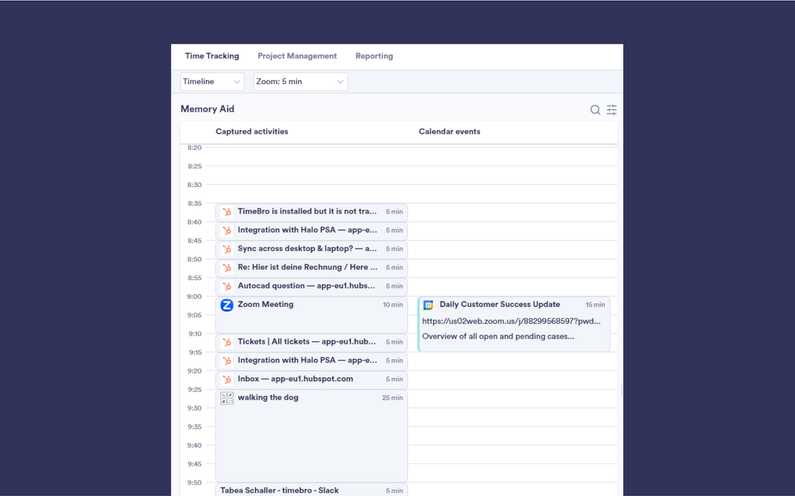Select the Autocad question activity
Viewport: 795px width, 496px height.
[x=311, y=286]
